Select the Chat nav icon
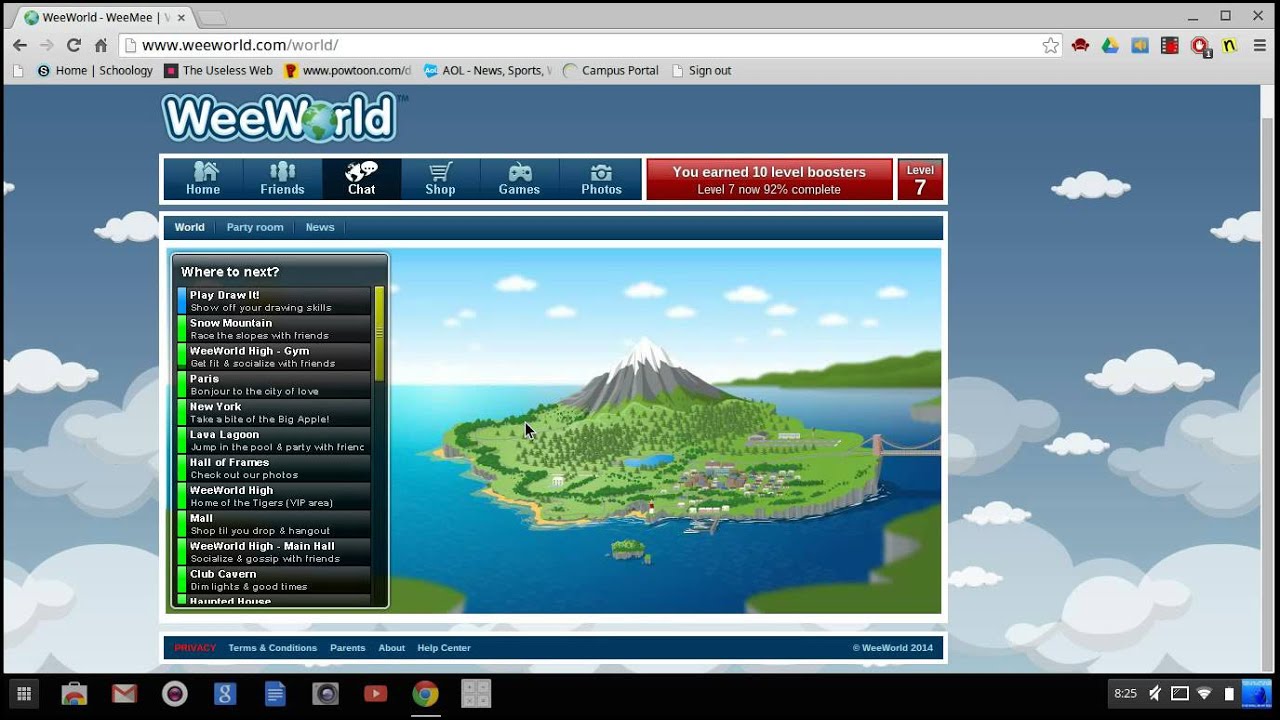 point(361,179)
